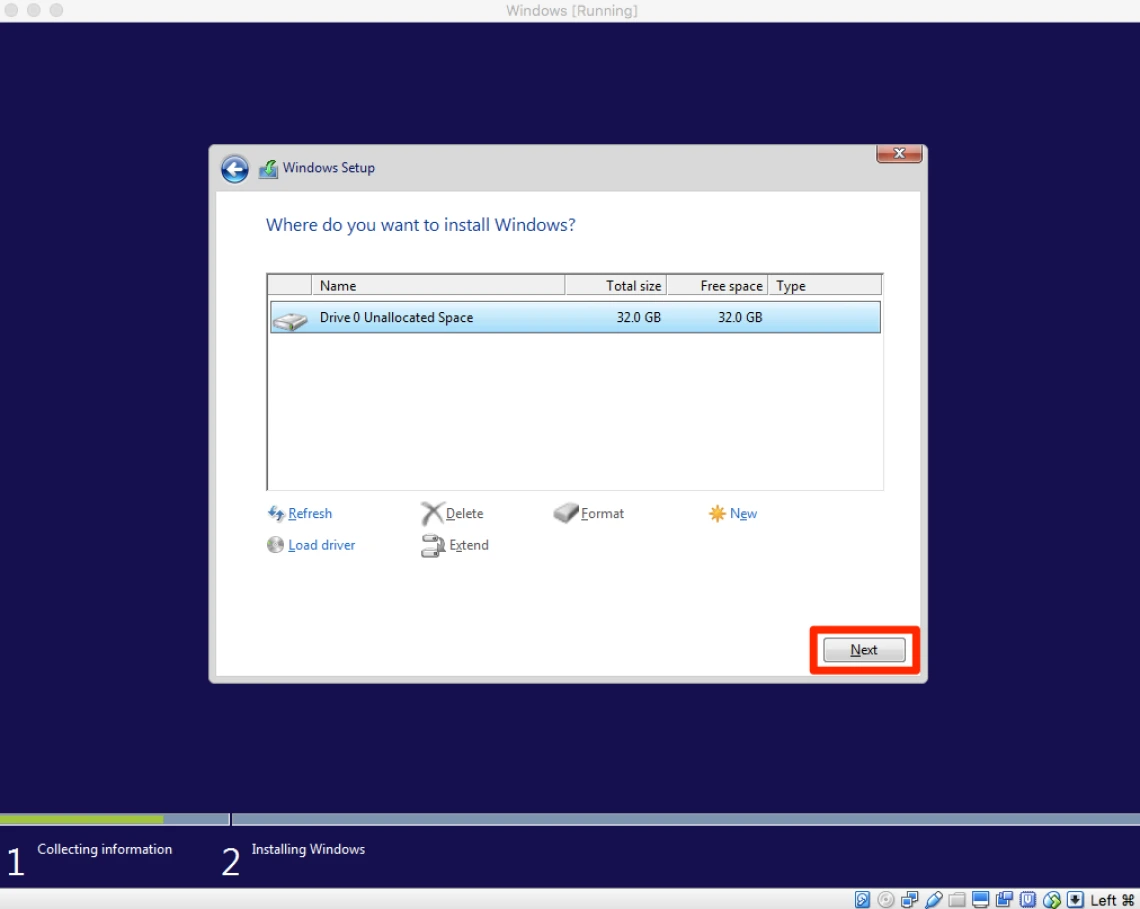
Task: Click the hard disk activity status icon
Action: 862,900
